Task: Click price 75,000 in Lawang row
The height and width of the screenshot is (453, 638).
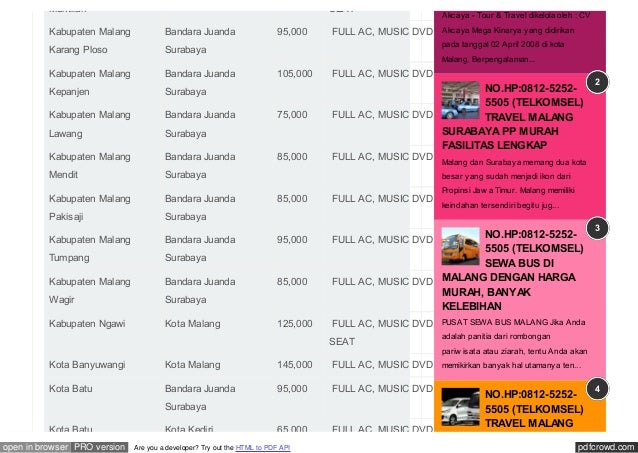Action: point(292,115)
